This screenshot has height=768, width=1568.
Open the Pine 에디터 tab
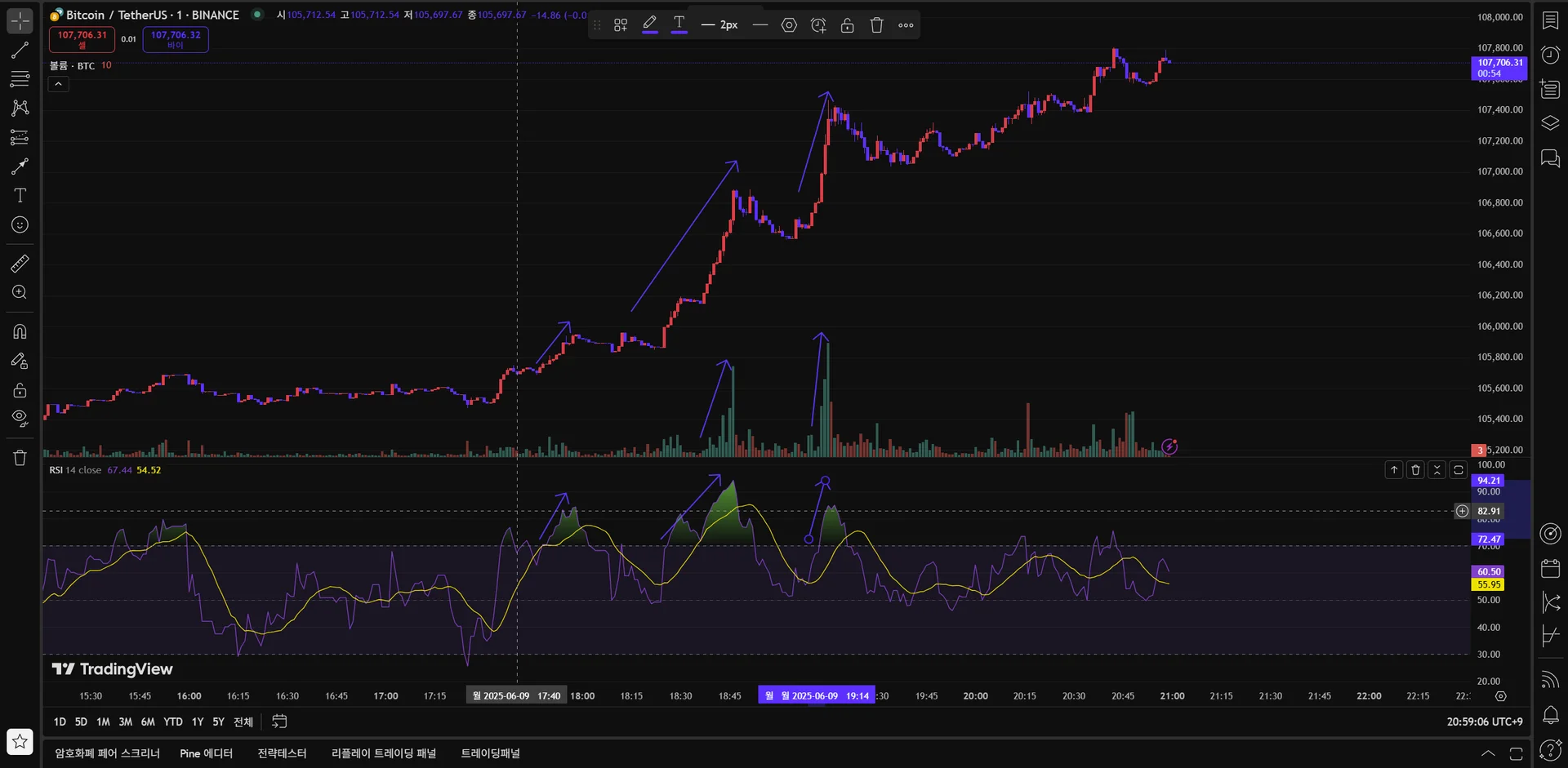[x=206, y=753]
